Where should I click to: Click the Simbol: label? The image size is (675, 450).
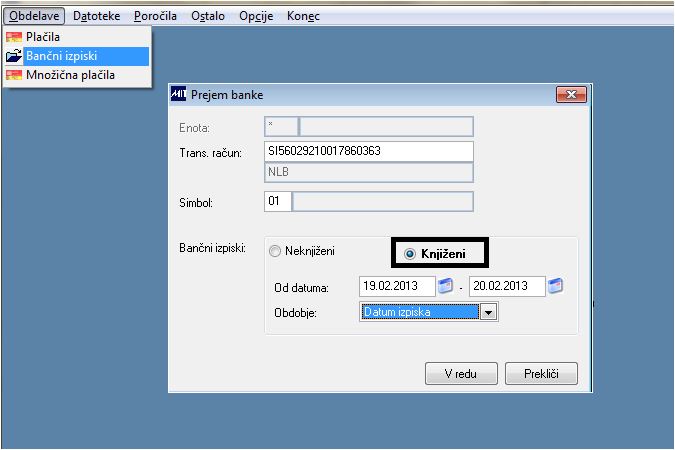[x=196, y=203]
